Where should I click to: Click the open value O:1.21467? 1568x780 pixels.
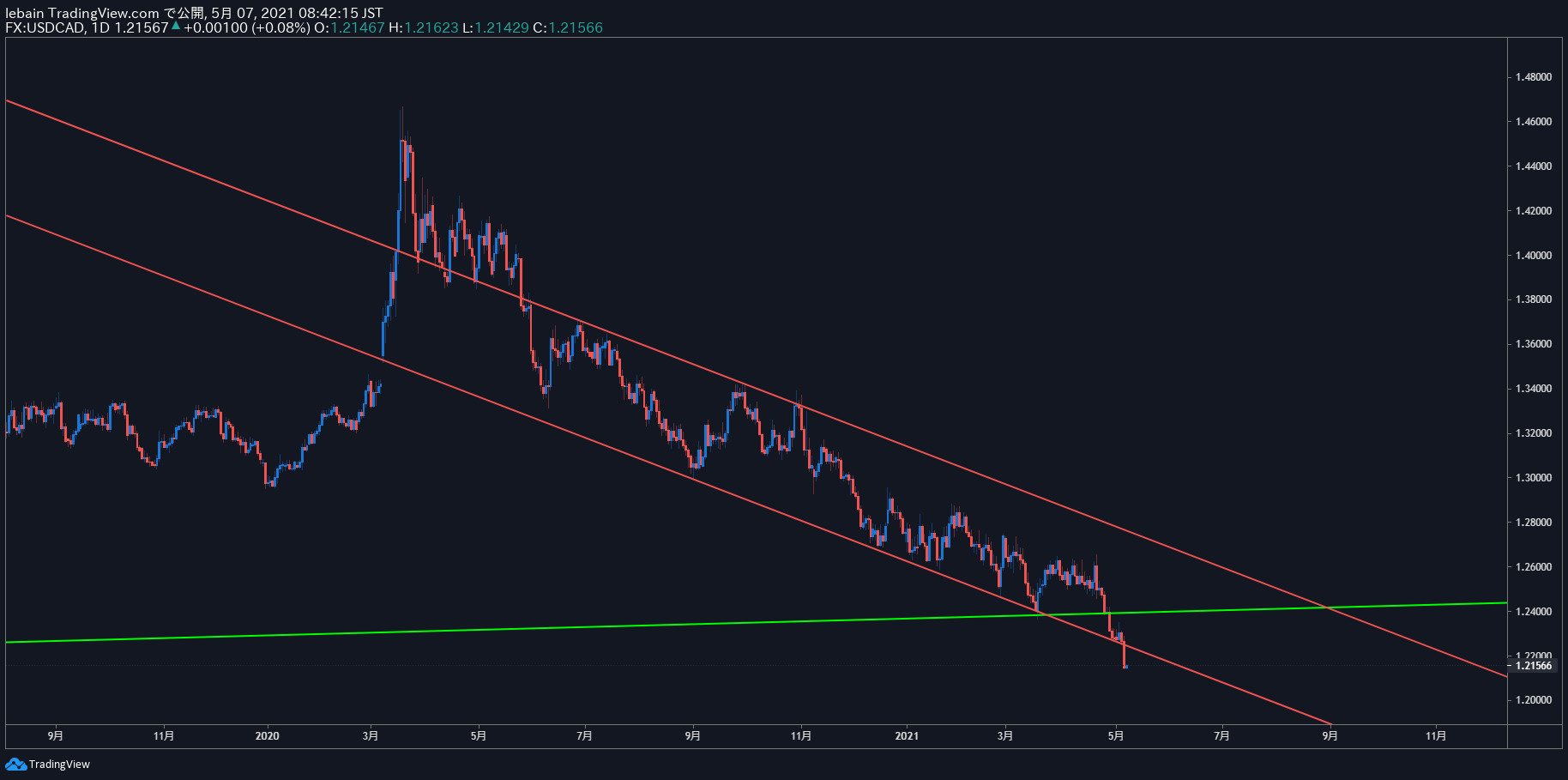(349, 27)
